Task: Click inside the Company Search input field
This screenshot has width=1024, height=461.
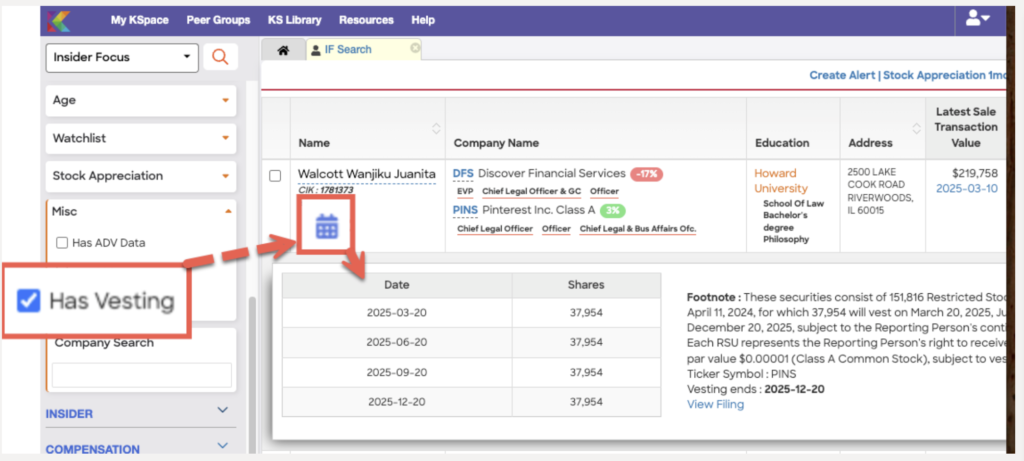Action: coord(142,375)
